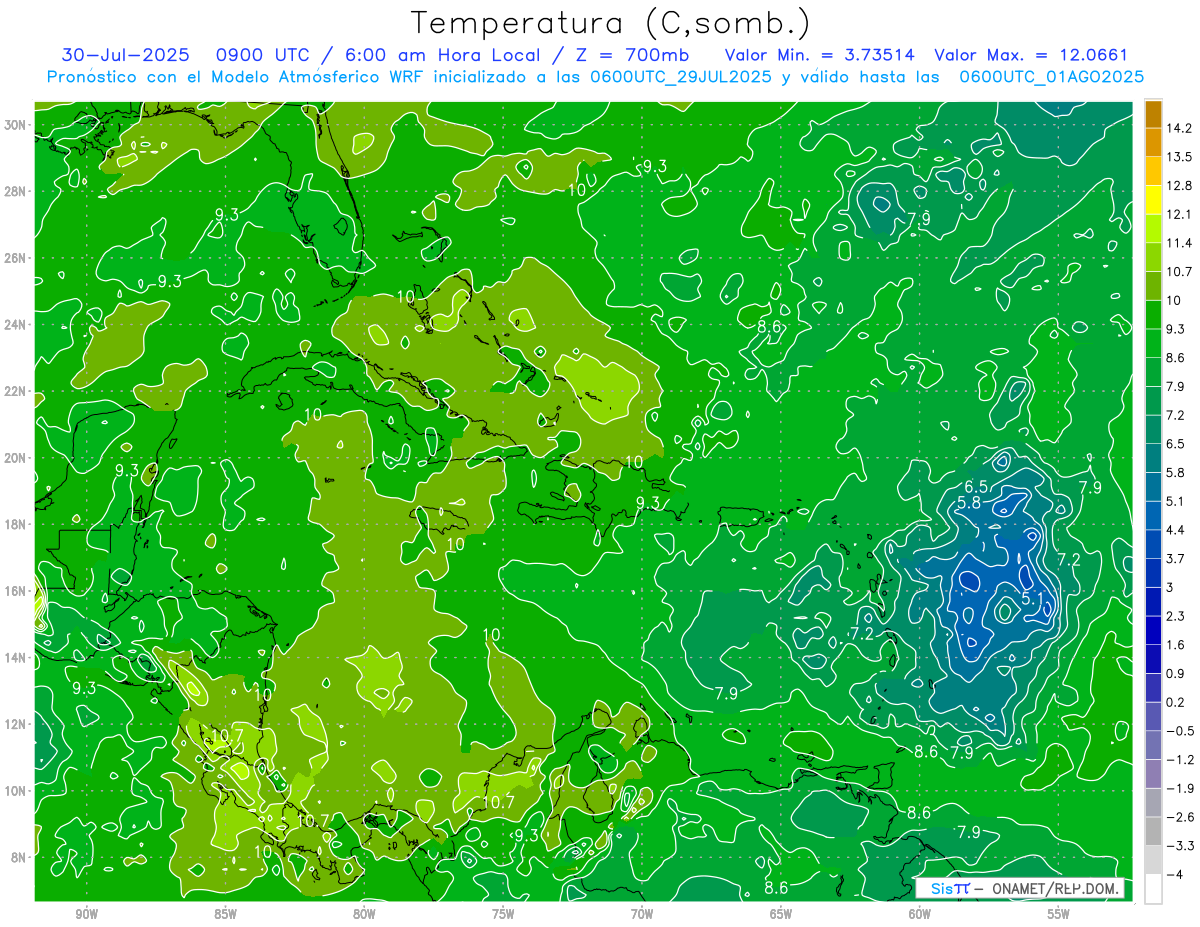Click the legend value 0.2

1177,702
